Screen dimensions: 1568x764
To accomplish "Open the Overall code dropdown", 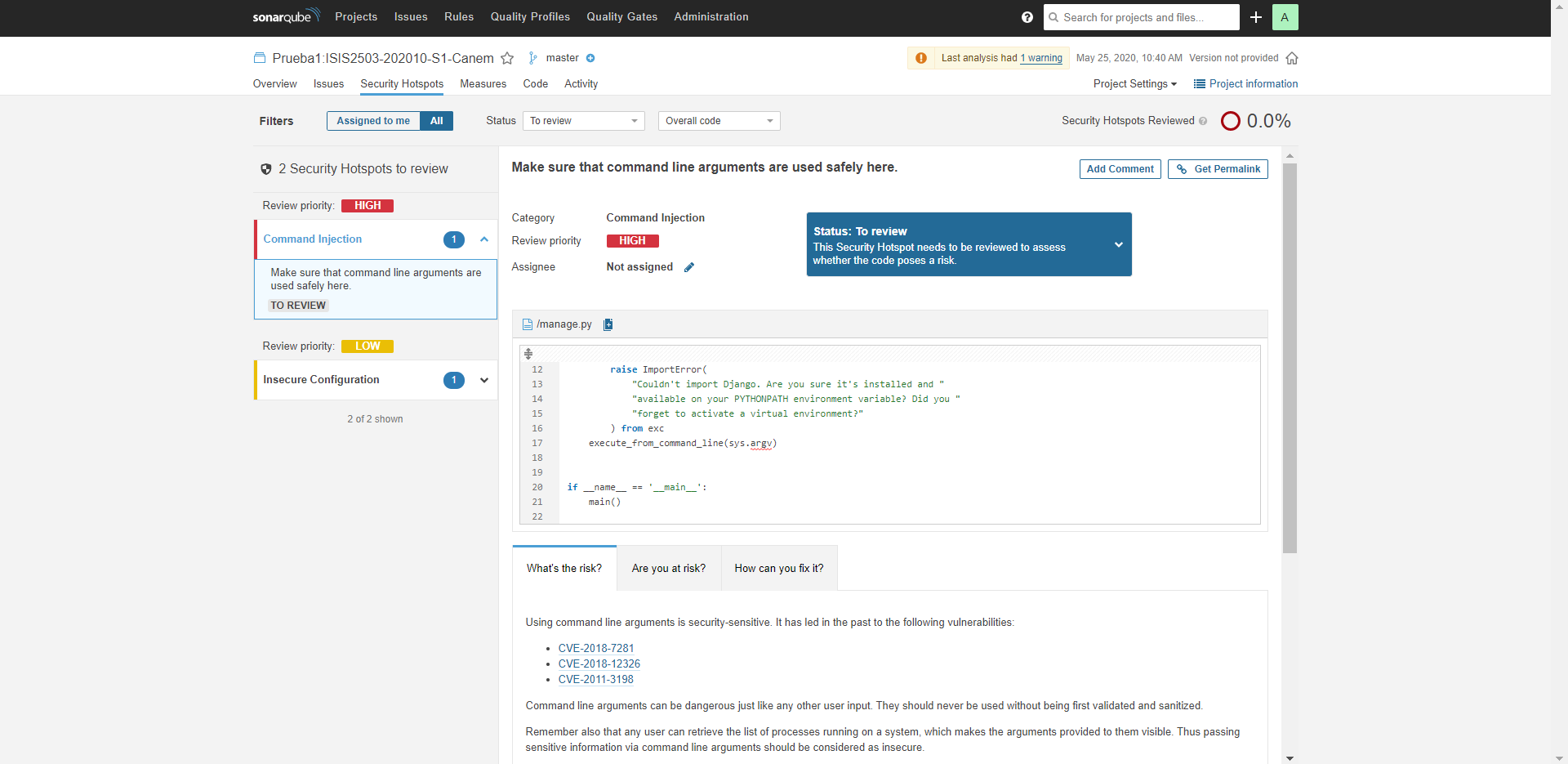I will point(719,121).
